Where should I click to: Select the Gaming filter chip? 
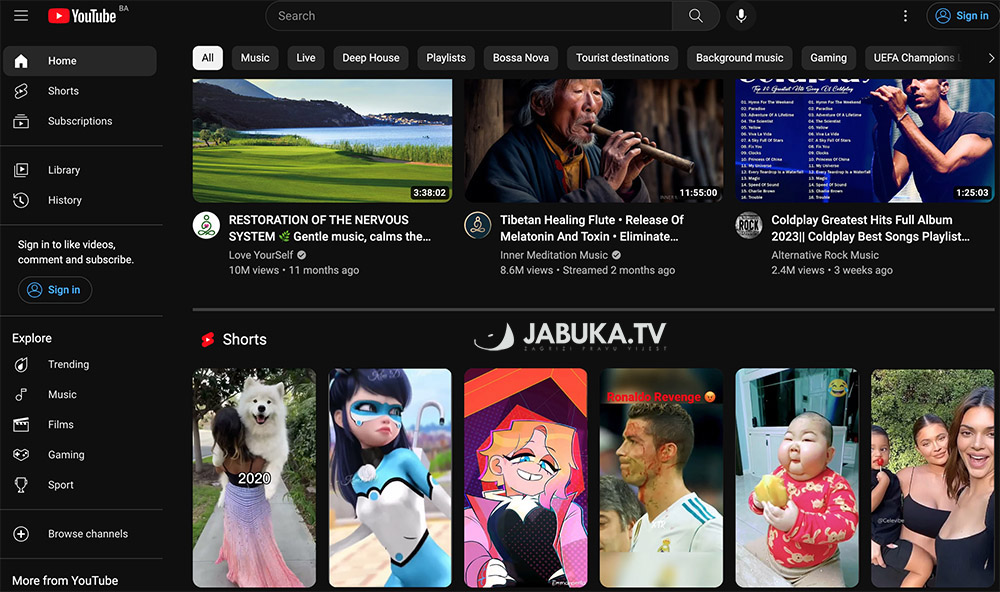coord(828,58)
